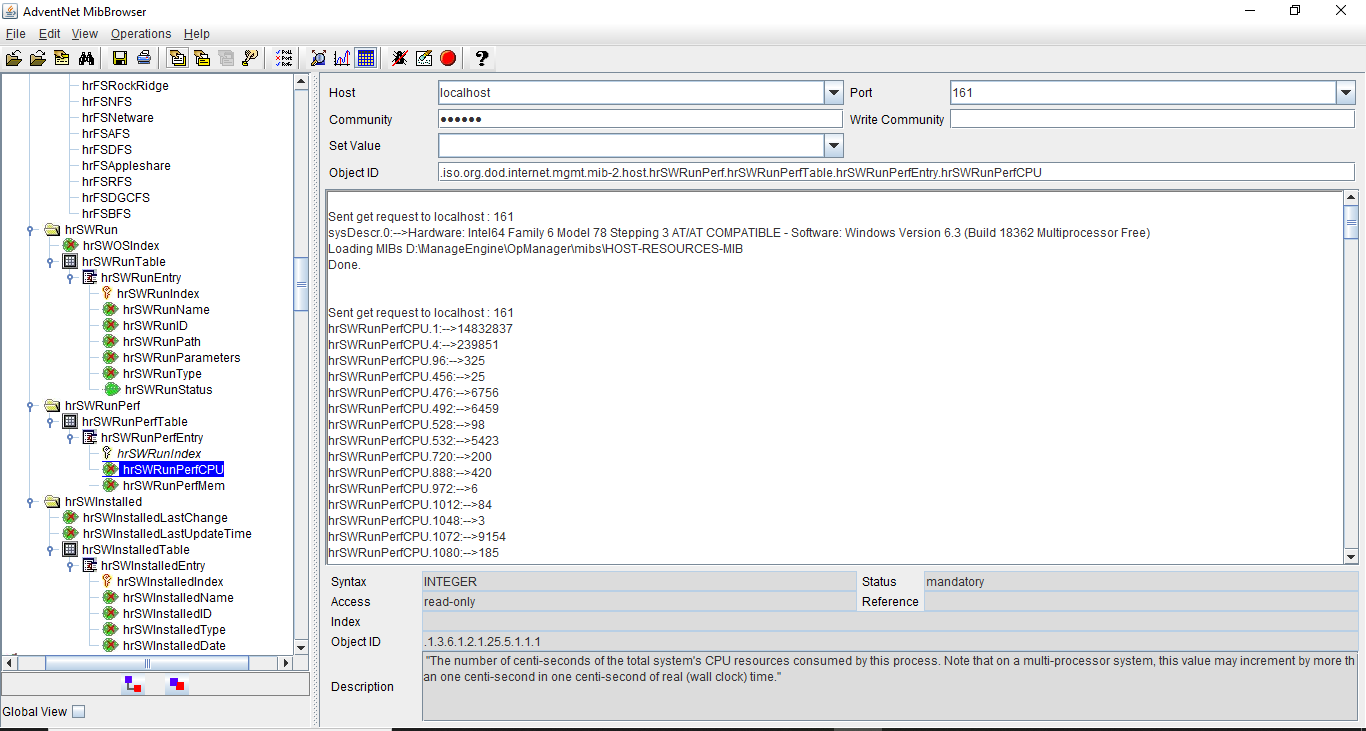Click the magnifier viewer toolbar icon
This screenshot has height=731, width=1366.
(318, 58)
